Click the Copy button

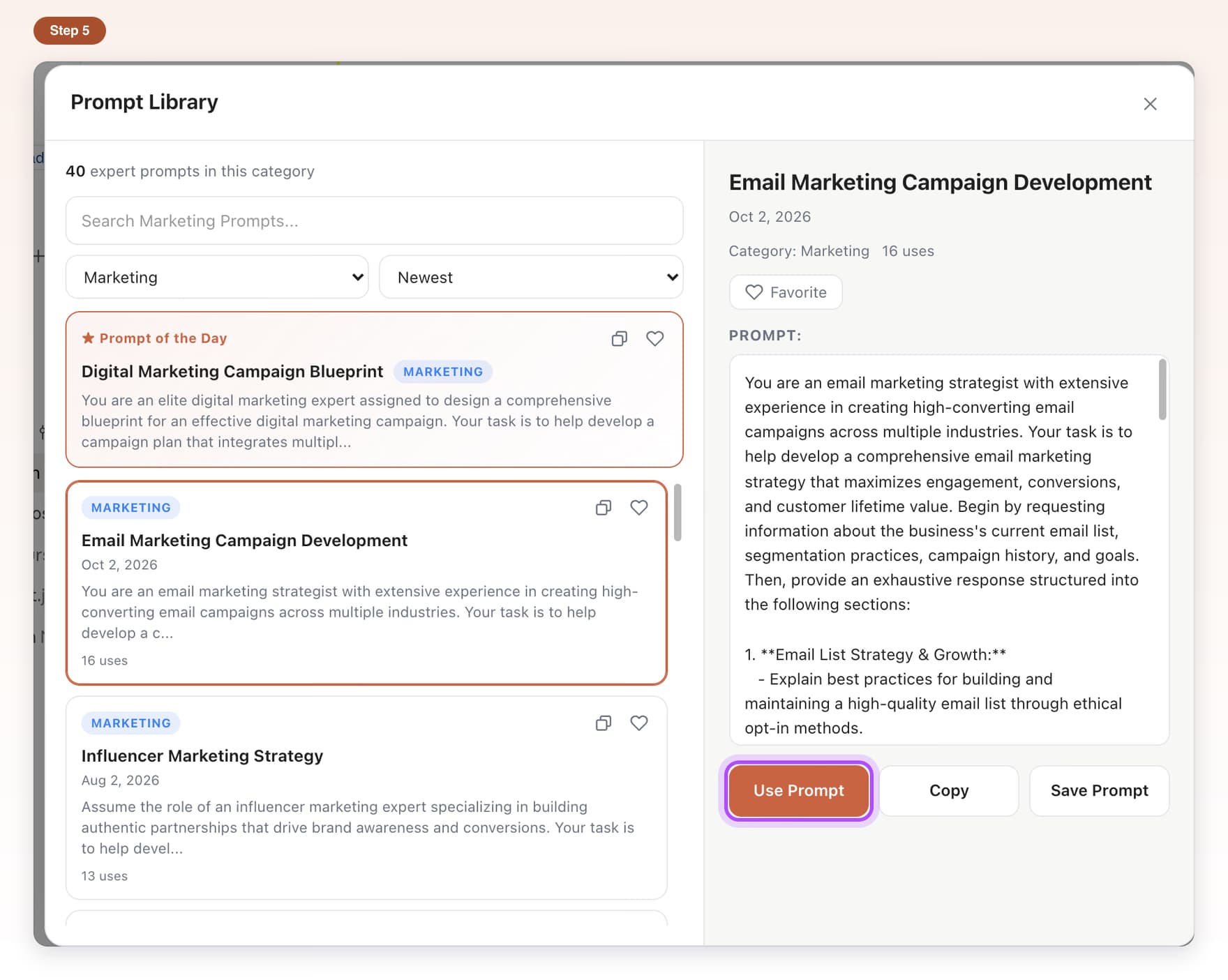[949, 790]
